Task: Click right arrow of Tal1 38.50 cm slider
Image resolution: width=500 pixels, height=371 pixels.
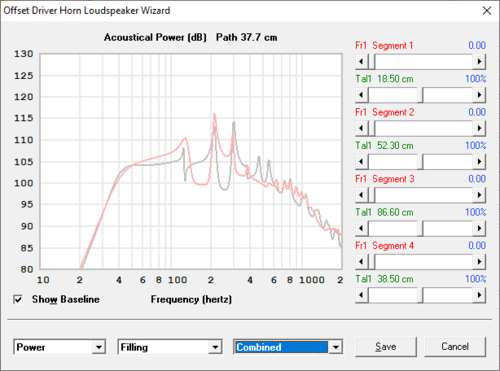Action: coord(479,295)
